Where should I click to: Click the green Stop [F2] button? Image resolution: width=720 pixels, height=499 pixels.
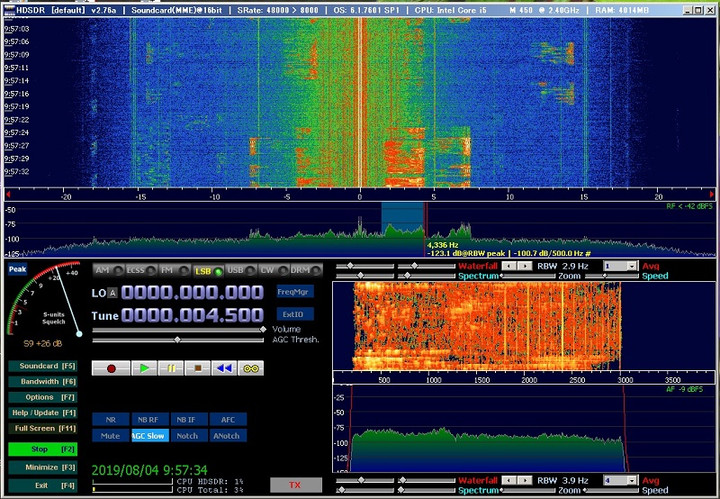pos(43,449)
